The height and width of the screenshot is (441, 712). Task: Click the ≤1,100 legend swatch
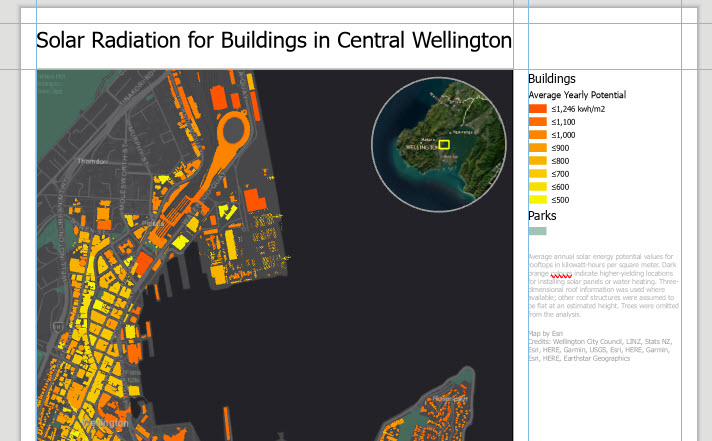(538, 122)
